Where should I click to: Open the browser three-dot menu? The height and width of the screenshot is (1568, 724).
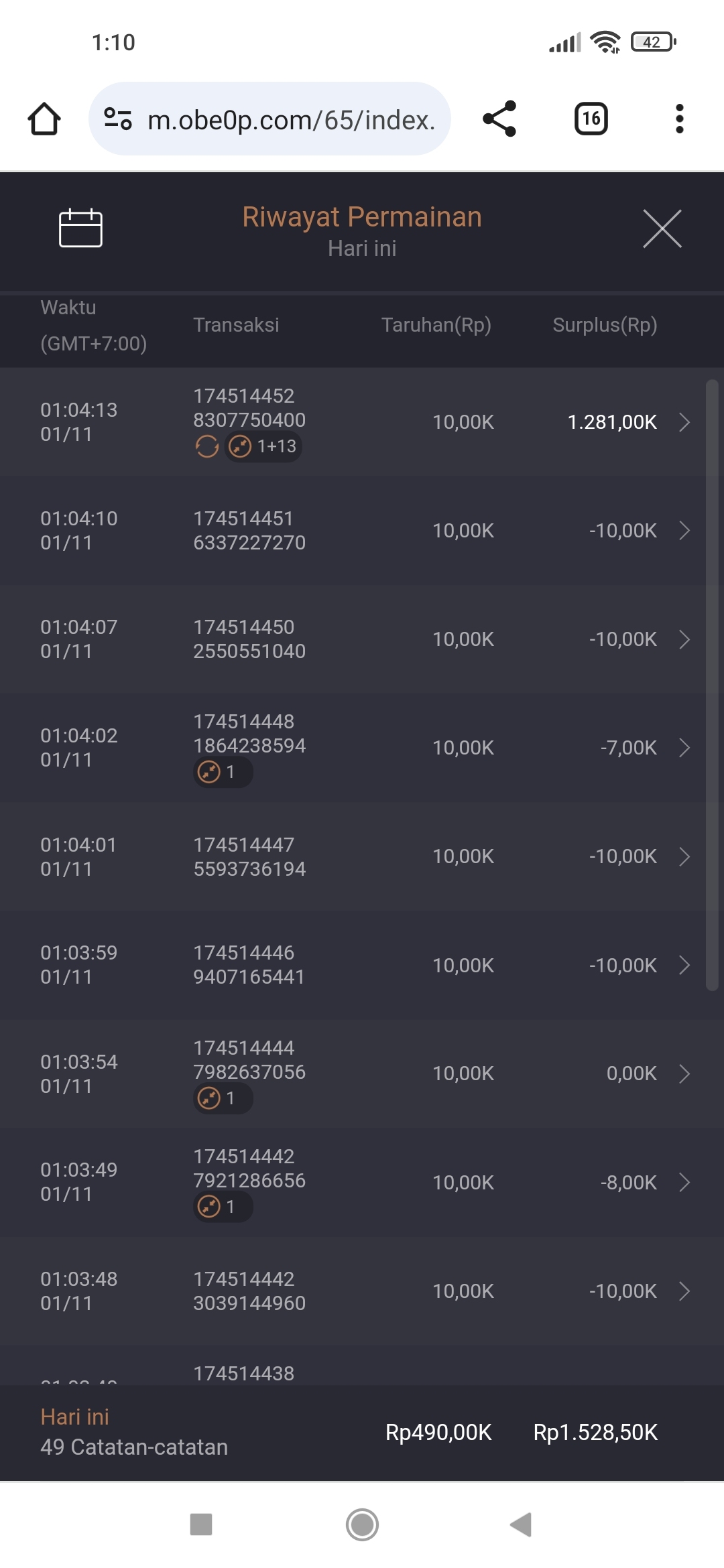[679, 119]
